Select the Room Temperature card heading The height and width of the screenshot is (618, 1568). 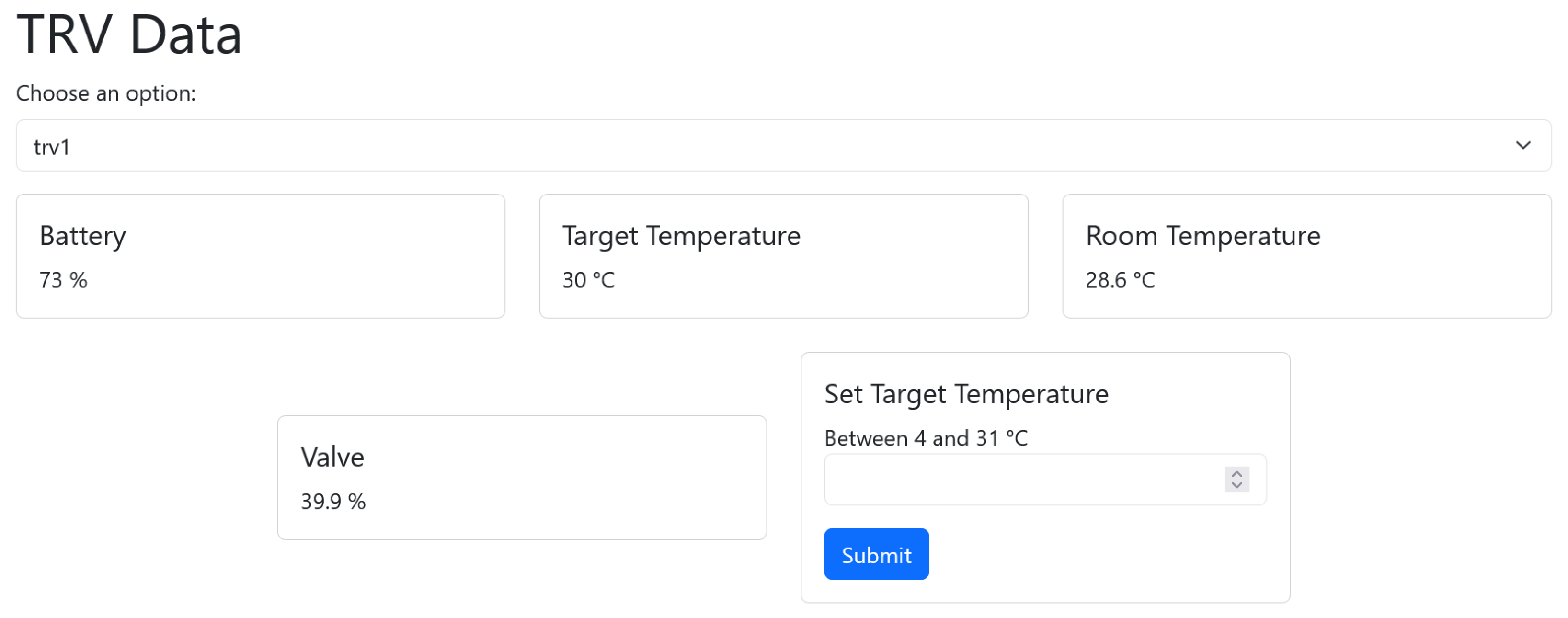tap(1203, 236)
